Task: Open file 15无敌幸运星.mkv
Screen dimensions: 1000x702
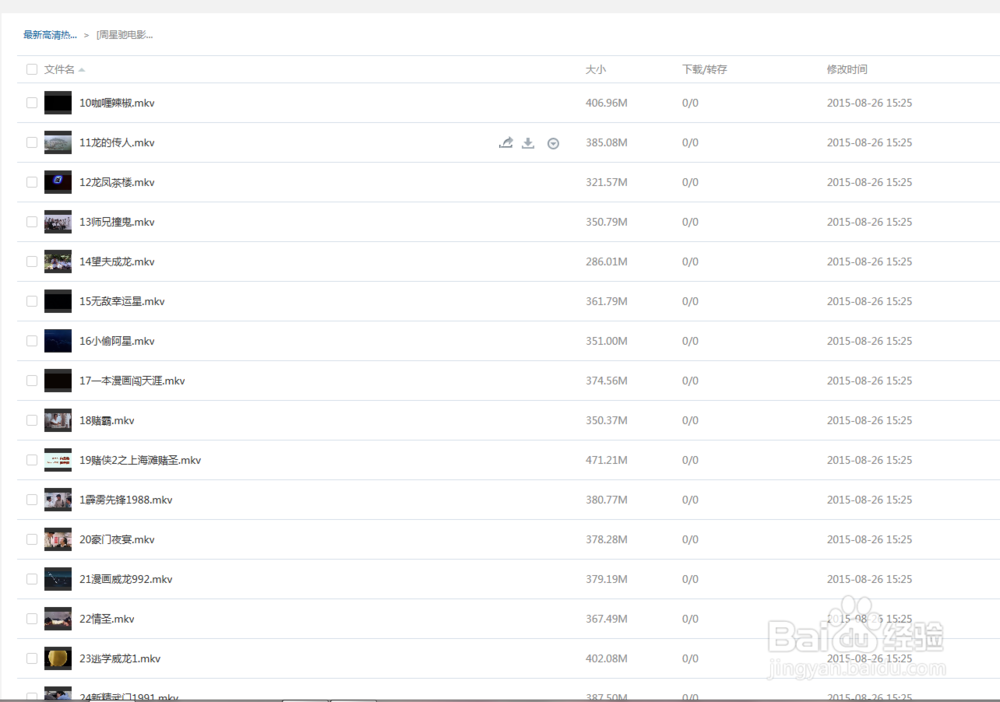Action: (122, 302)
